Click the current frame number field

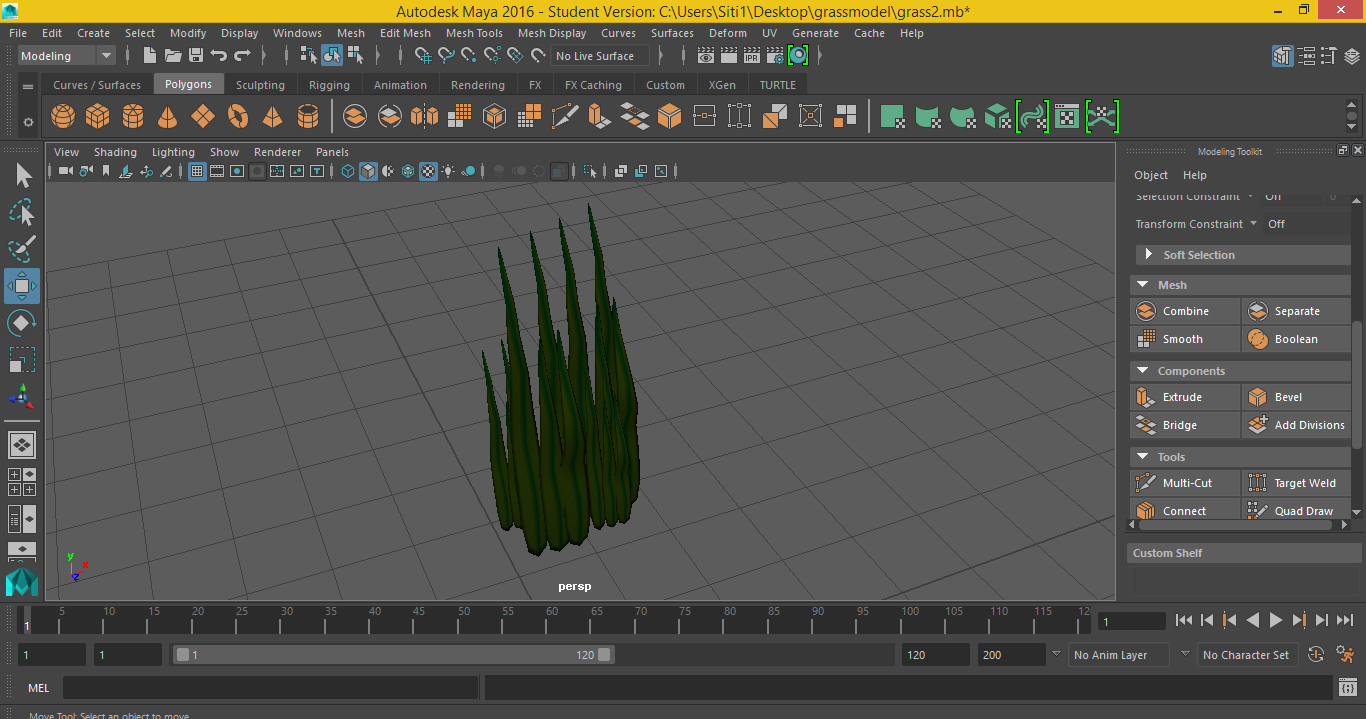[x=1131, y=621]
